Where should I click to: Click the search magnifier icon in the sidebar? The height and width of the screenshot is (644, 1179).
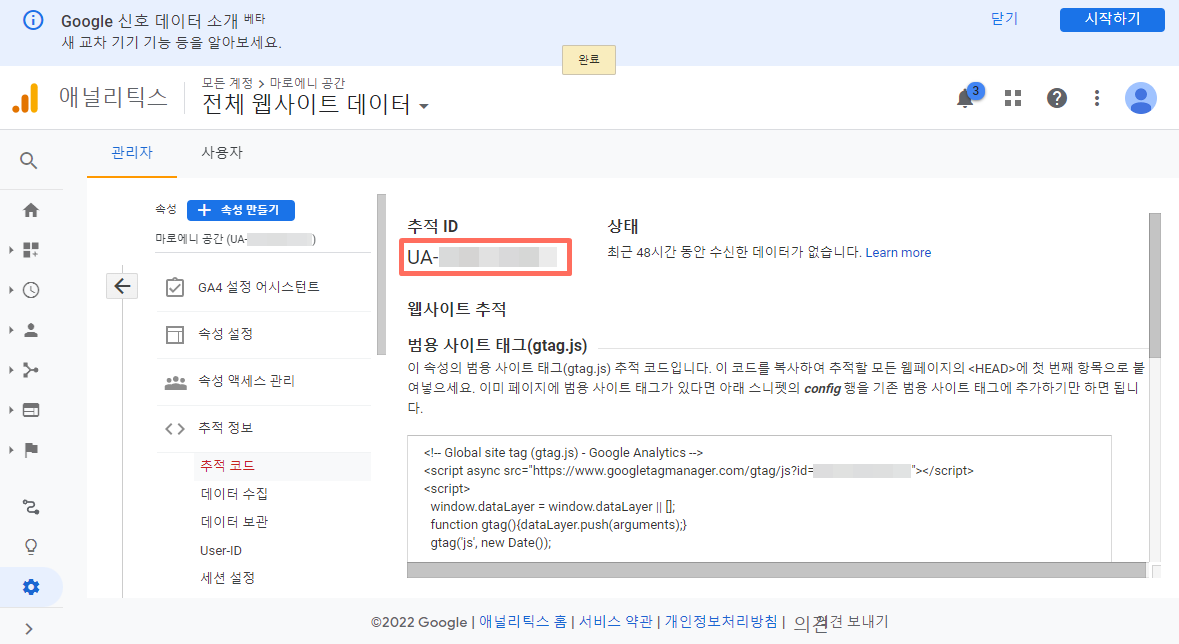coord(29,160)
